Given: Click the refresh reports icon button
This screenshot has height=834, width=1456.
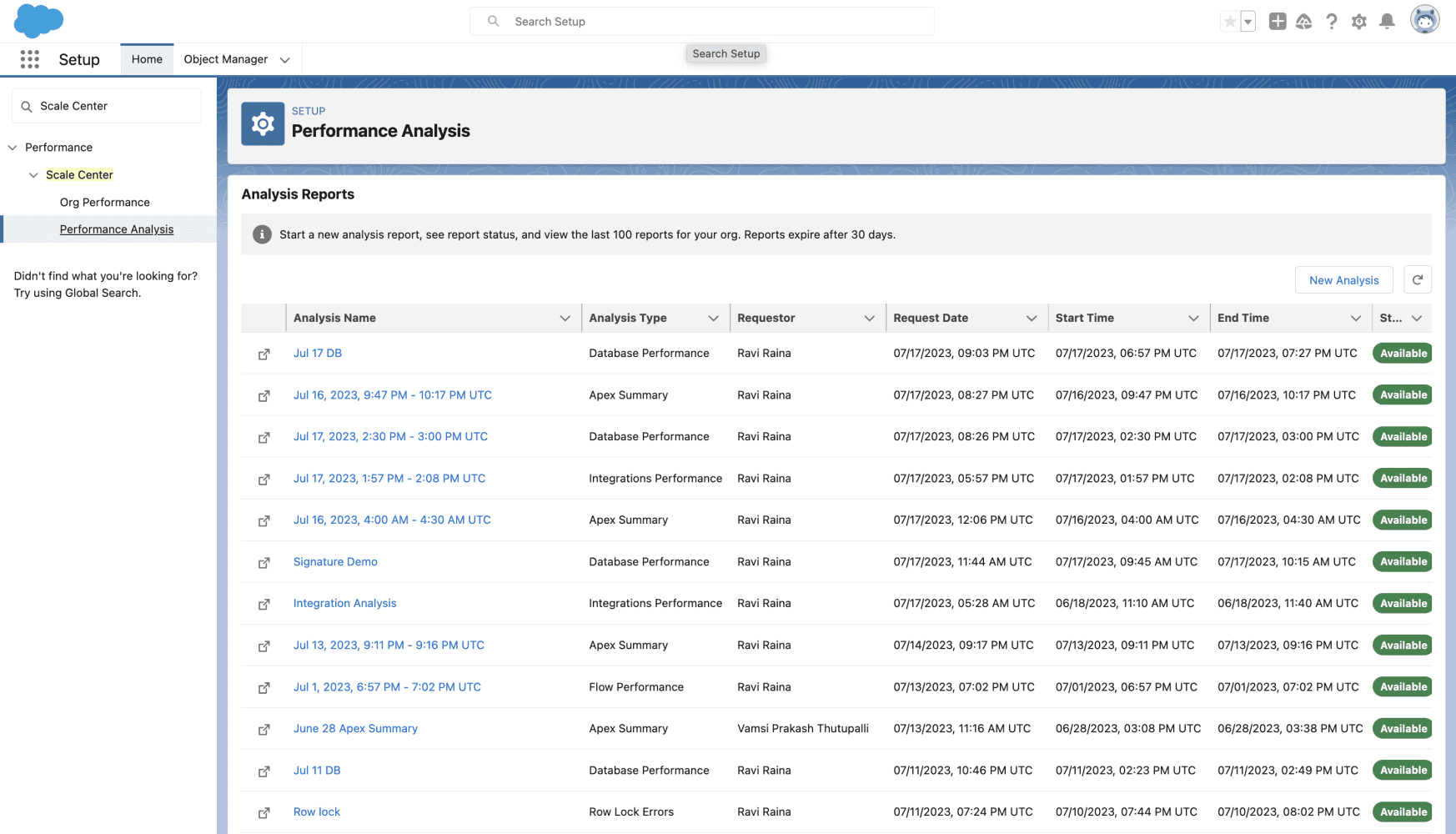Looking at the screenshot, I should 1418,280.
